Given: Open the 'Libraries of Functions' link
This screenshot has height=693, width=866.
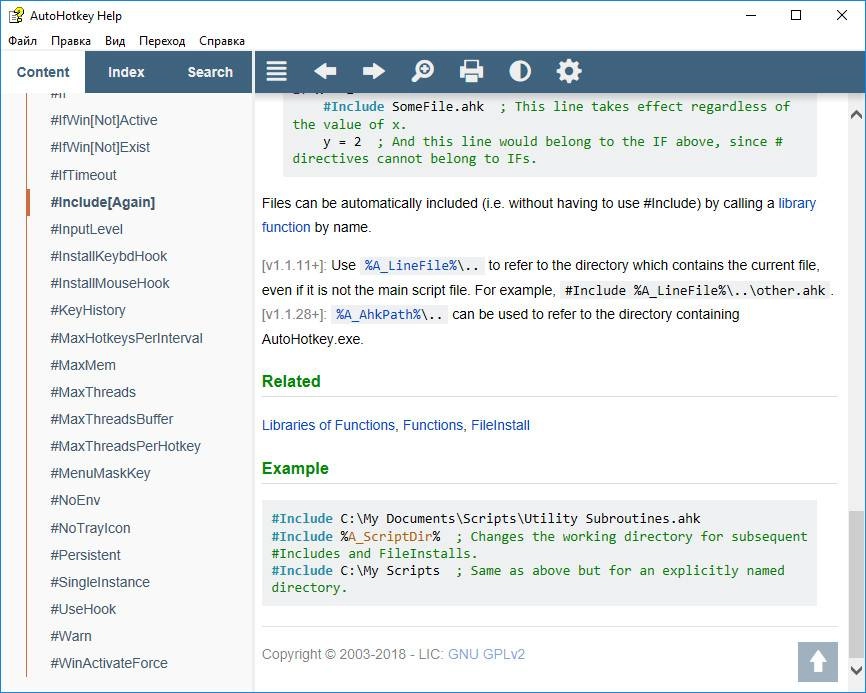Looking at the screenshot, I should coord(328,425).
